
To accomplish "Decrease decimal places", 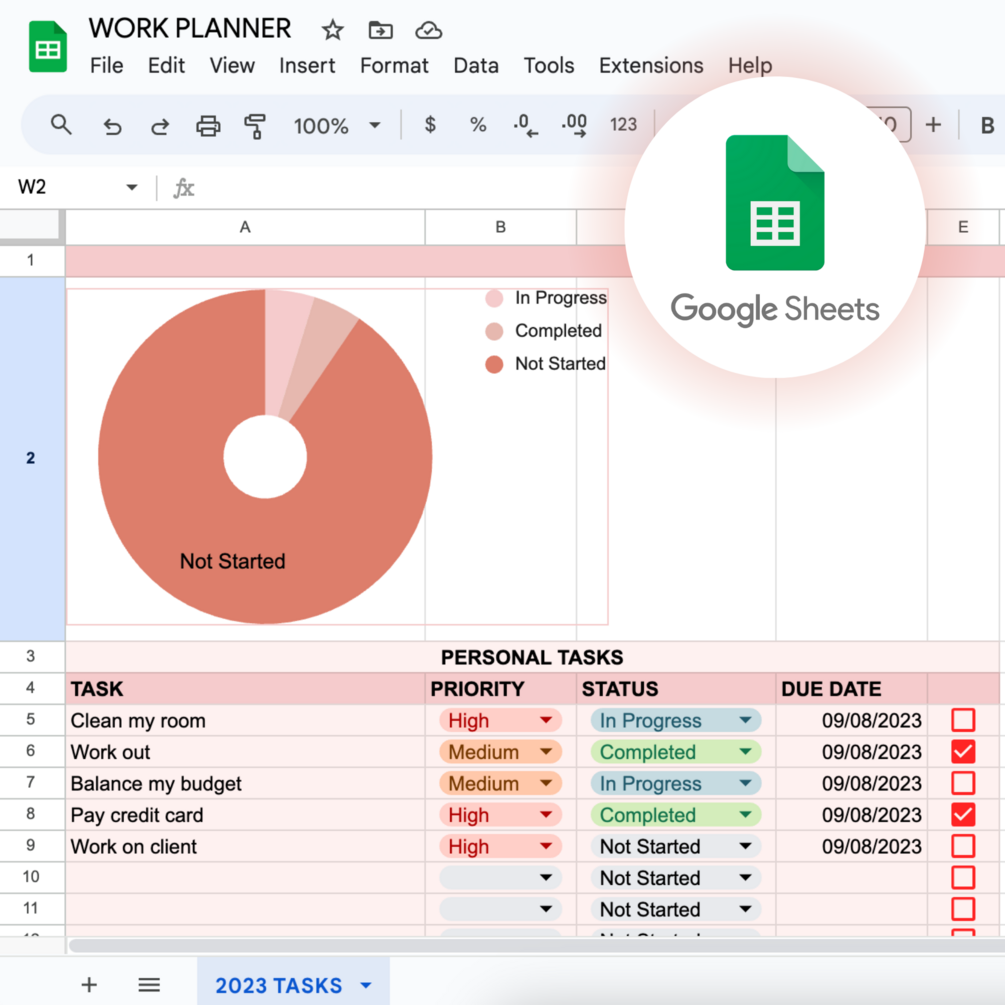I will point(524,125).
